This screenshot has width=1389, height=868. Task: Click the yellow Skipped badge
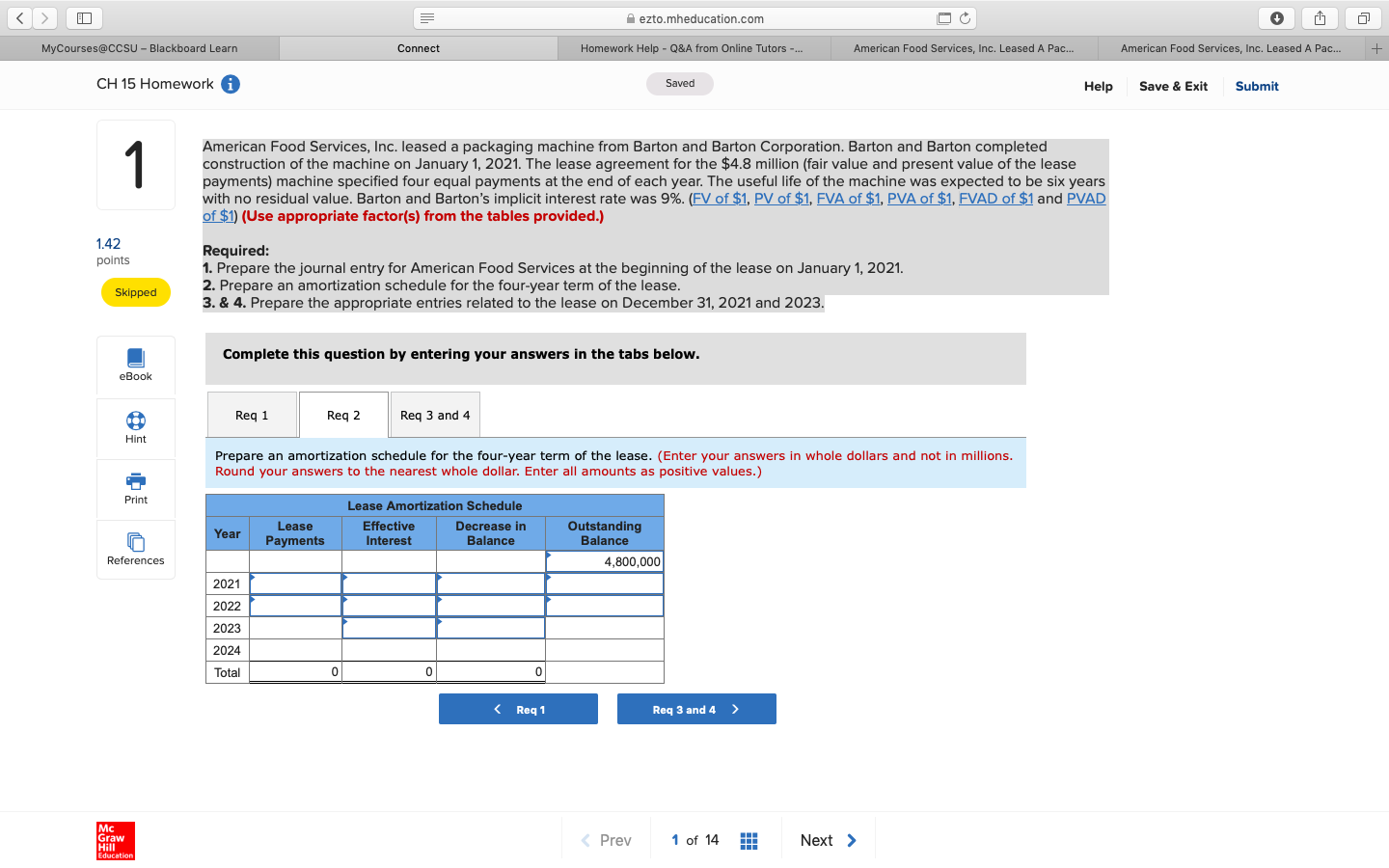136,292
